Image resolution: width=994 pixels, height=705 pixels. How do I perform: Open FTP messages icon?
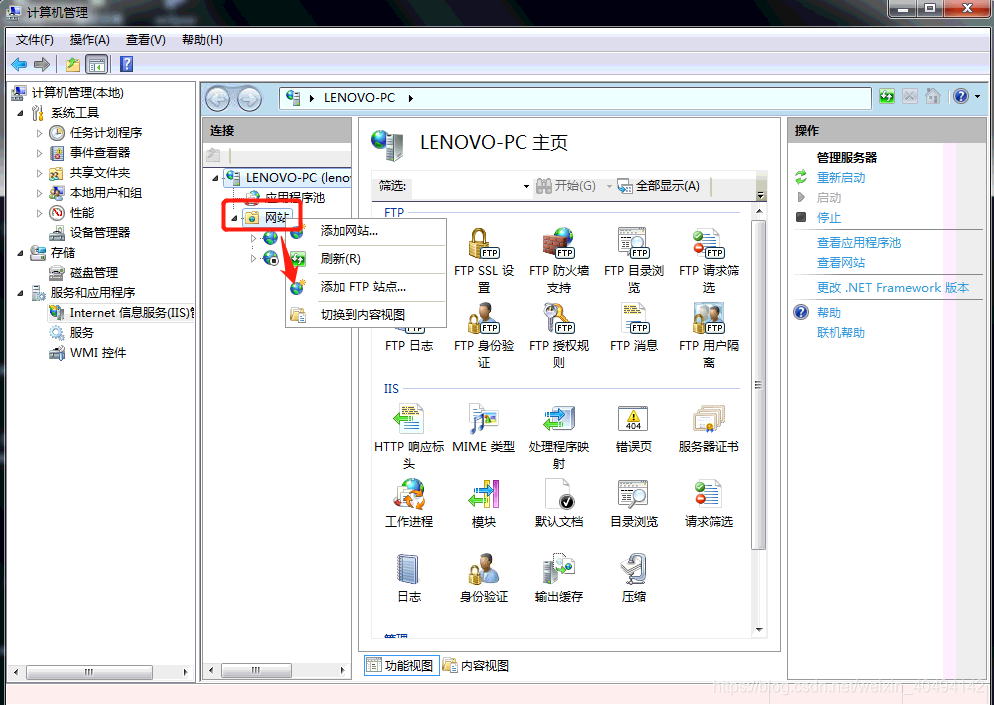pos(633,318)
